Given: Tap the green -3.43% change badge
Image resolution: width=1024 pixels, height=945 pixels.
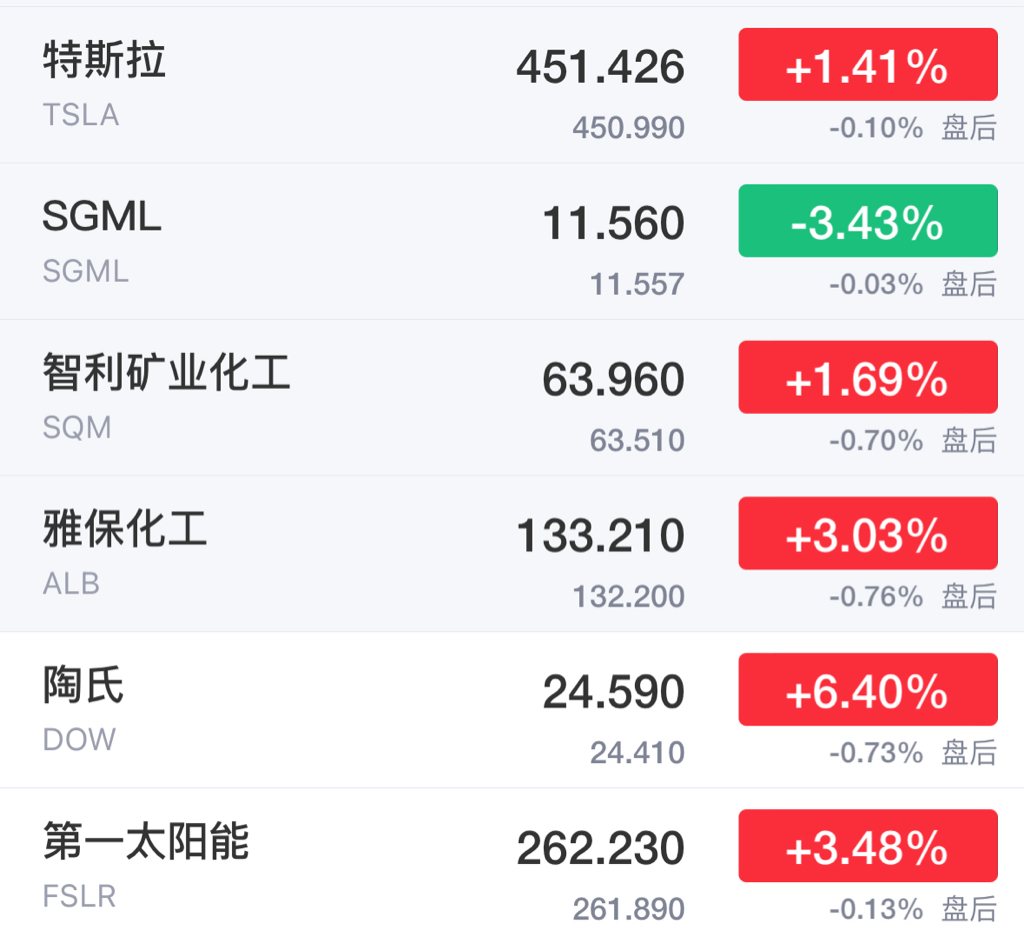Looking at the screenshot, I should (868, 221).
